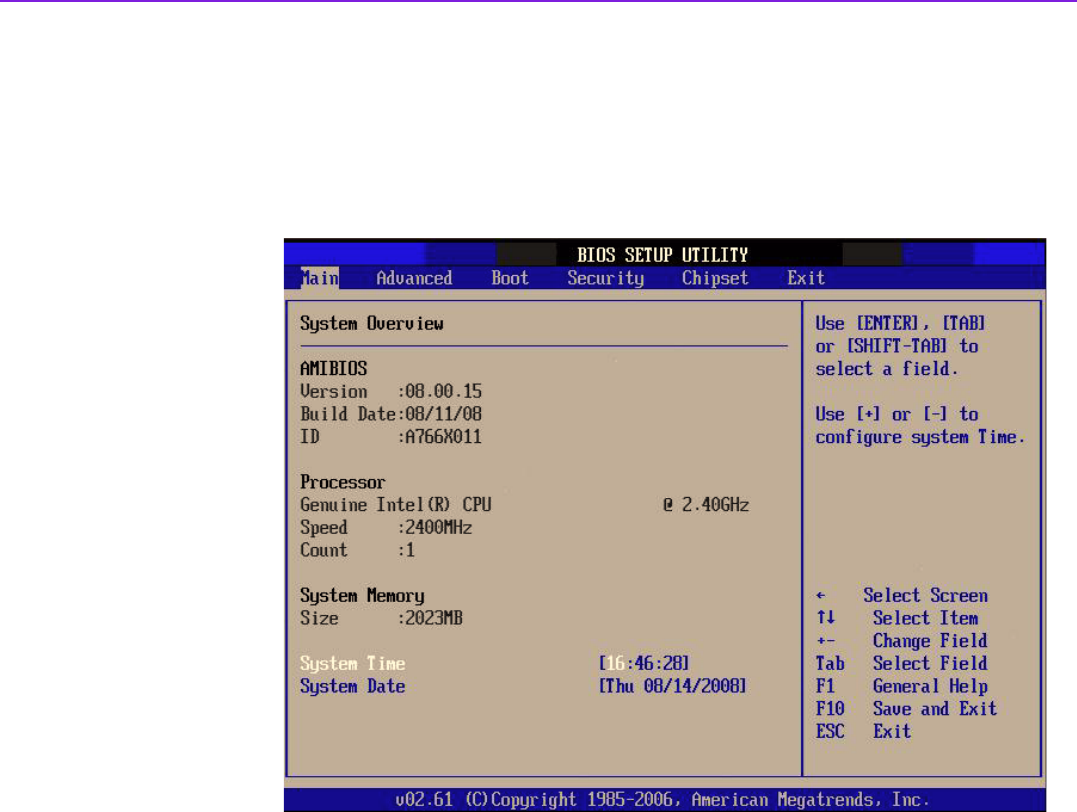Viewport: 1077px width, 812px height.
Task: Click left arrow icon beside Select Screen
Action: (x=821, y=596)
